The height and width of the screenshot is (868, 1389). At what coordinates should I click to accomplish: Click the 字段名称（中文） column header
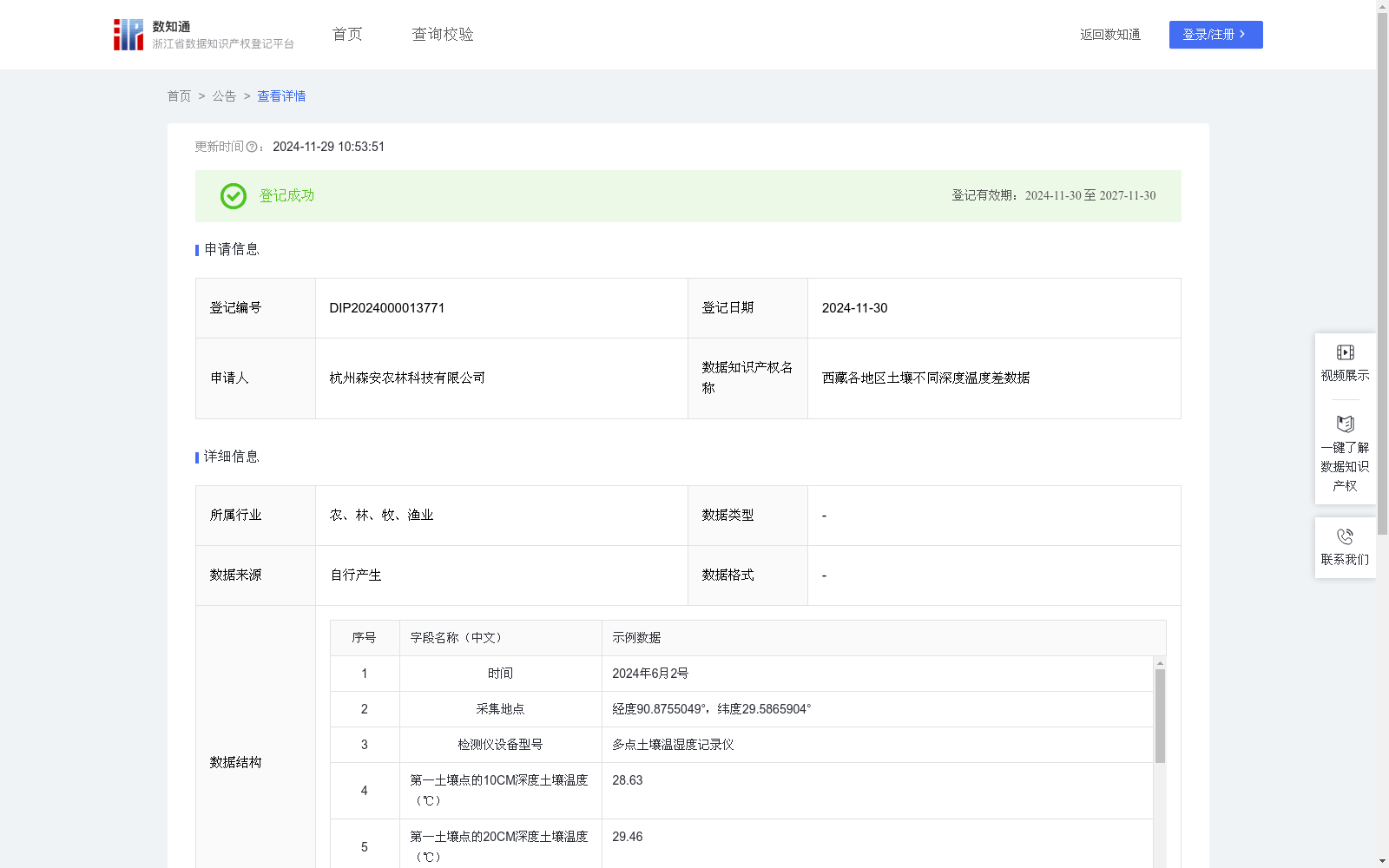coord(501,638)
